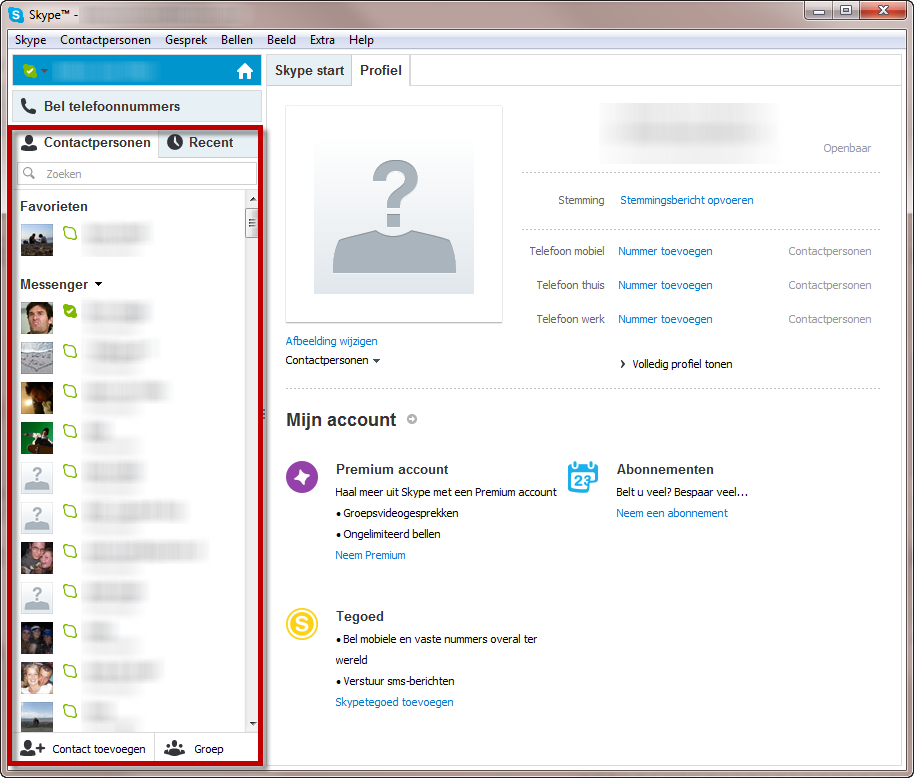914x778 pixels.
Task: Open the Help menu
Action: (361, 40)
